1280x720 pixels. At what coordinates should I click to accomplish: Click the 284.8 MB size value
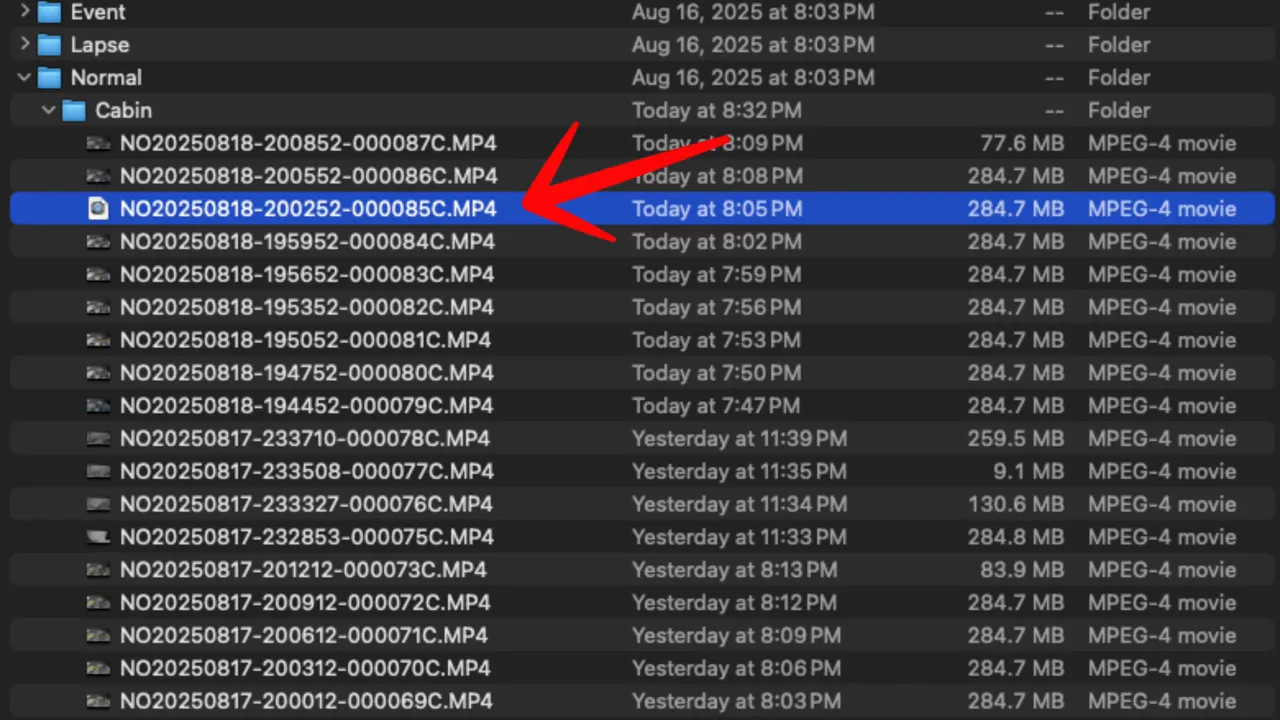click(x=1016, y=537)
